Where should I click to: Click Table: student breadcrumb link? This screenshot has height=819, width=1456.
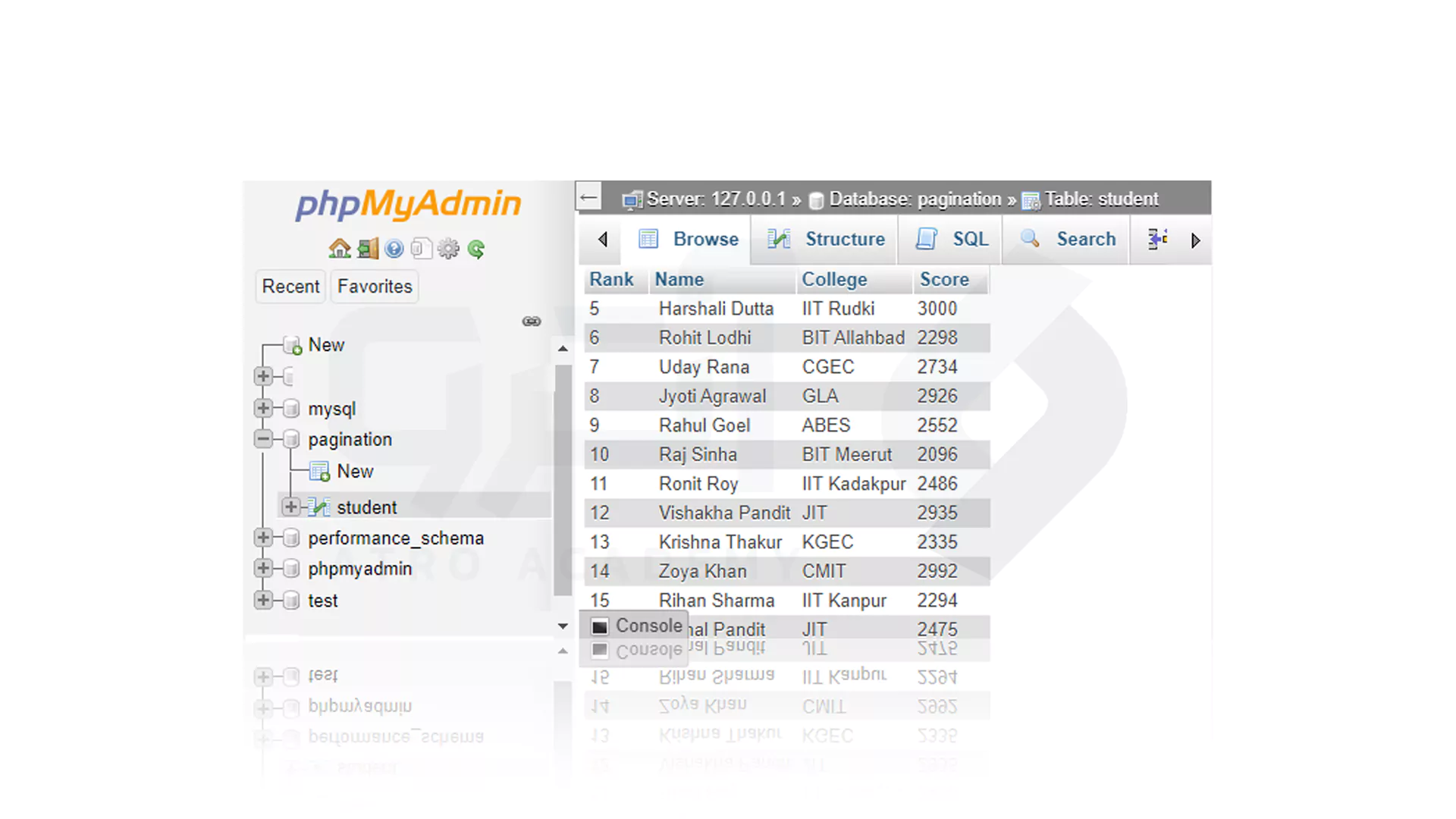(x=1102, y=199)
